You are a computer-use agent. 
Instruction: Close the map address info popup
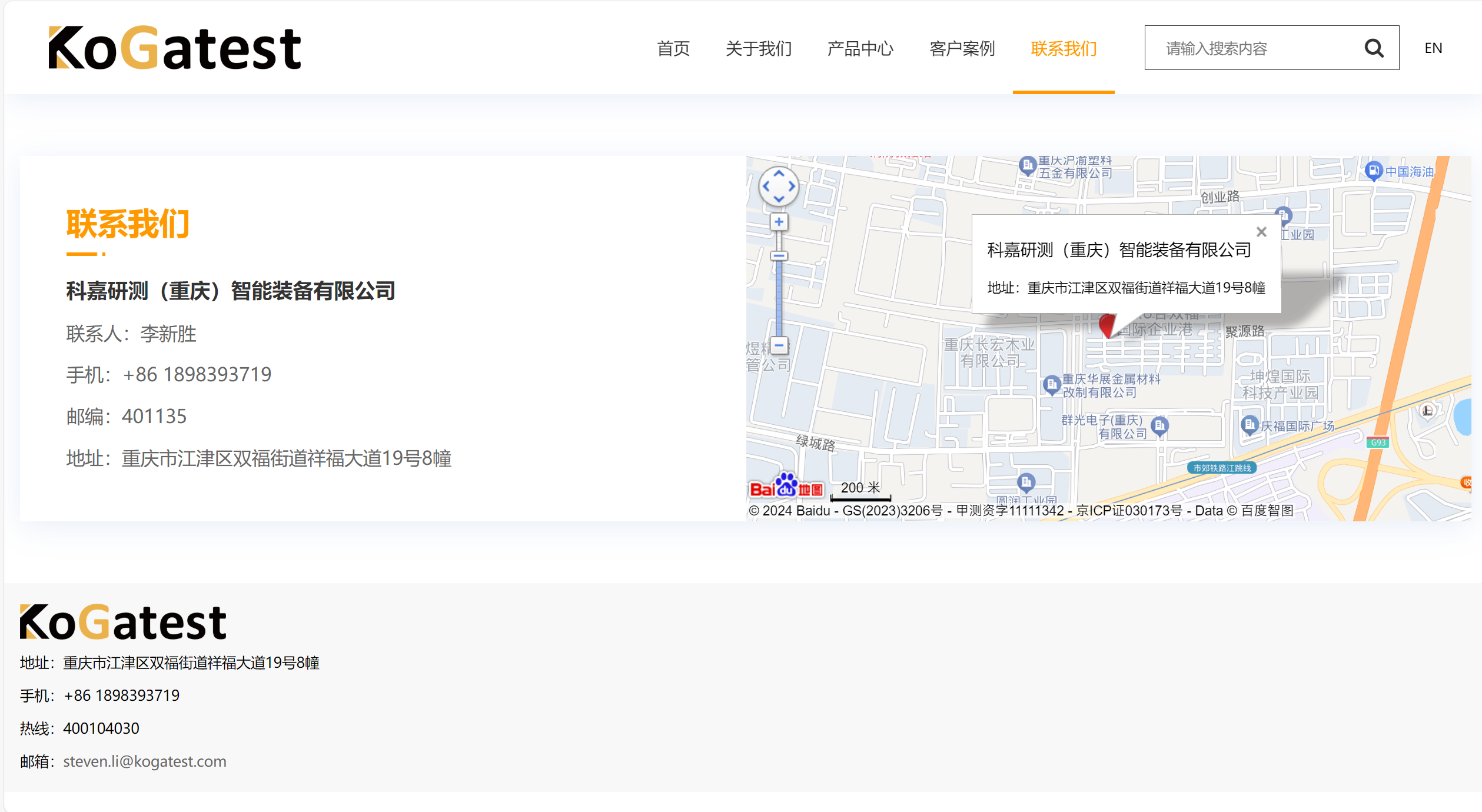coord(1261,232)
